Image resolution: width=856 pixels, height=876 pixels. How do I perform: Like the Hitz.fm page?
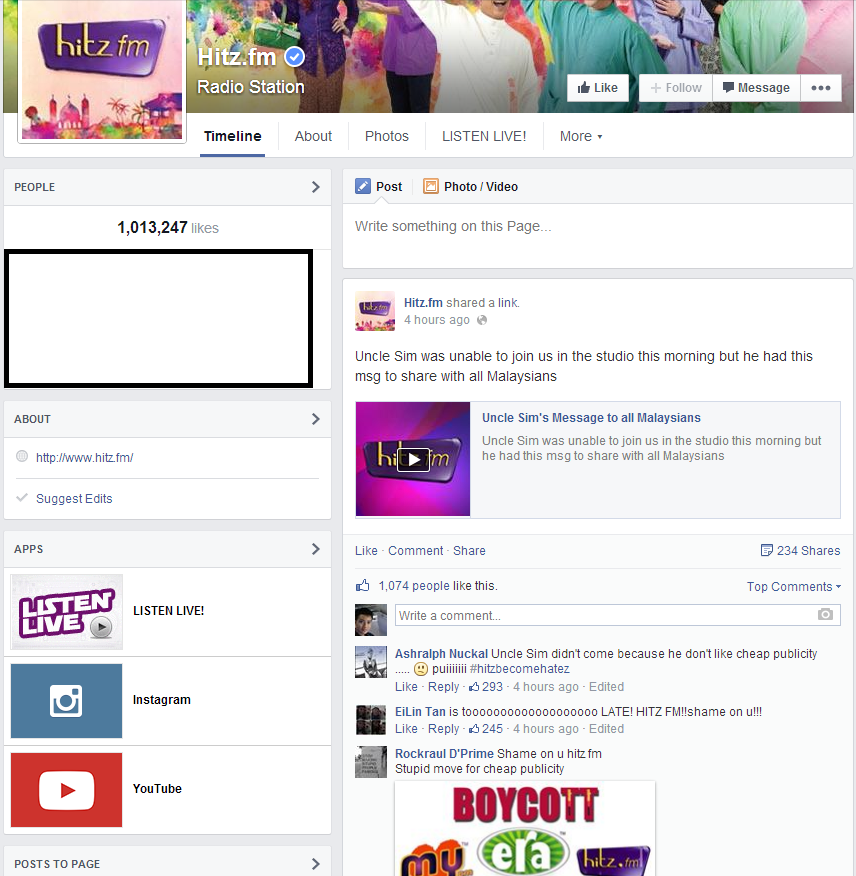click(598, 88)
